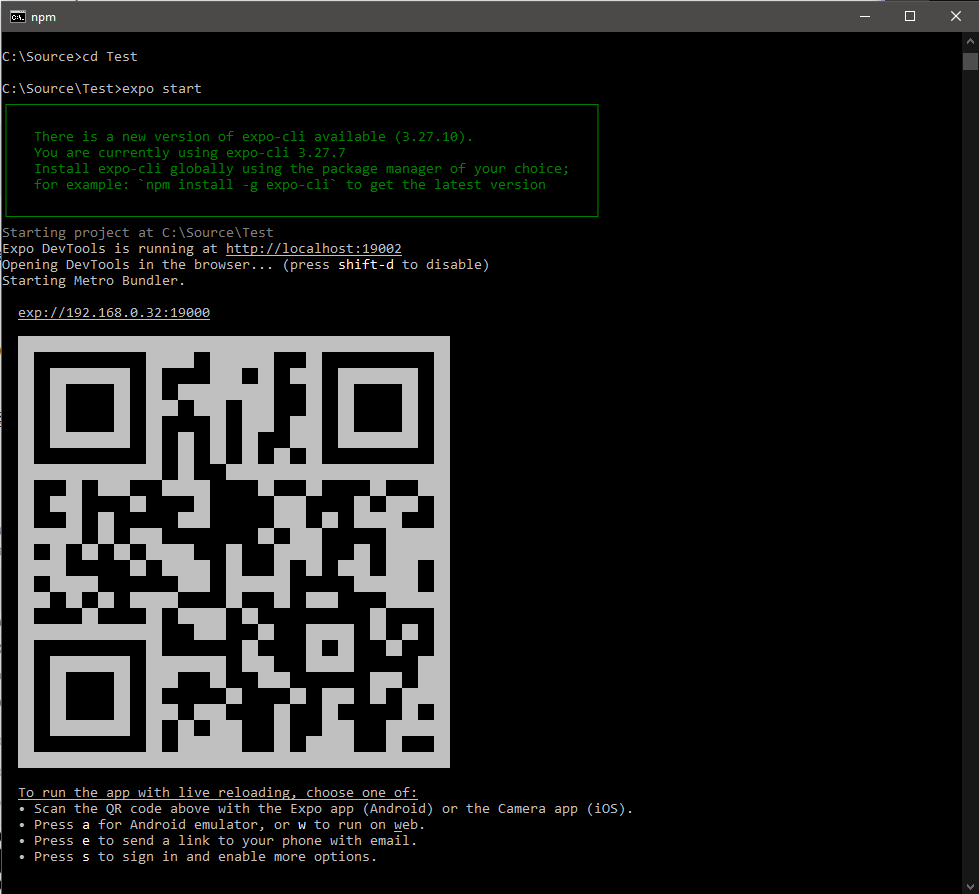Click 'There is a new version of expo-cli' line
Image resolution: width=979 pixels, height=894 pixels.
click(253, 137)
